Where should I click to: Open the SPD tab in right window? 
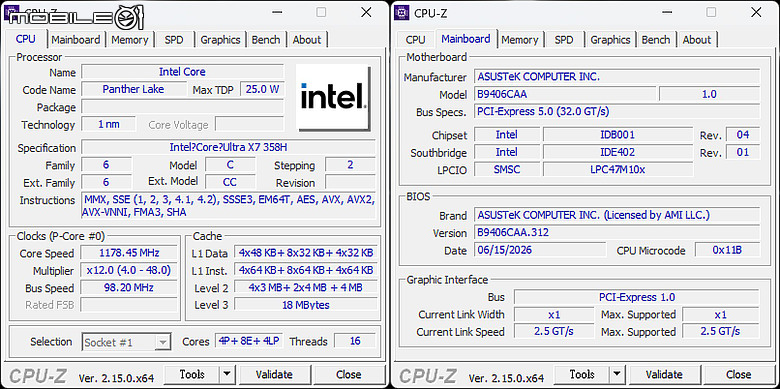click(564, 39)
